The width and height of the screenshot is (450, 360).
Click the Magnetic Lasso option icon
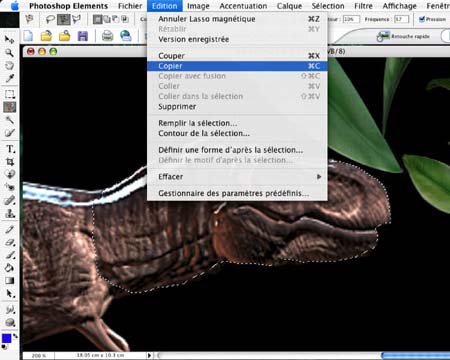coord(63,19)
